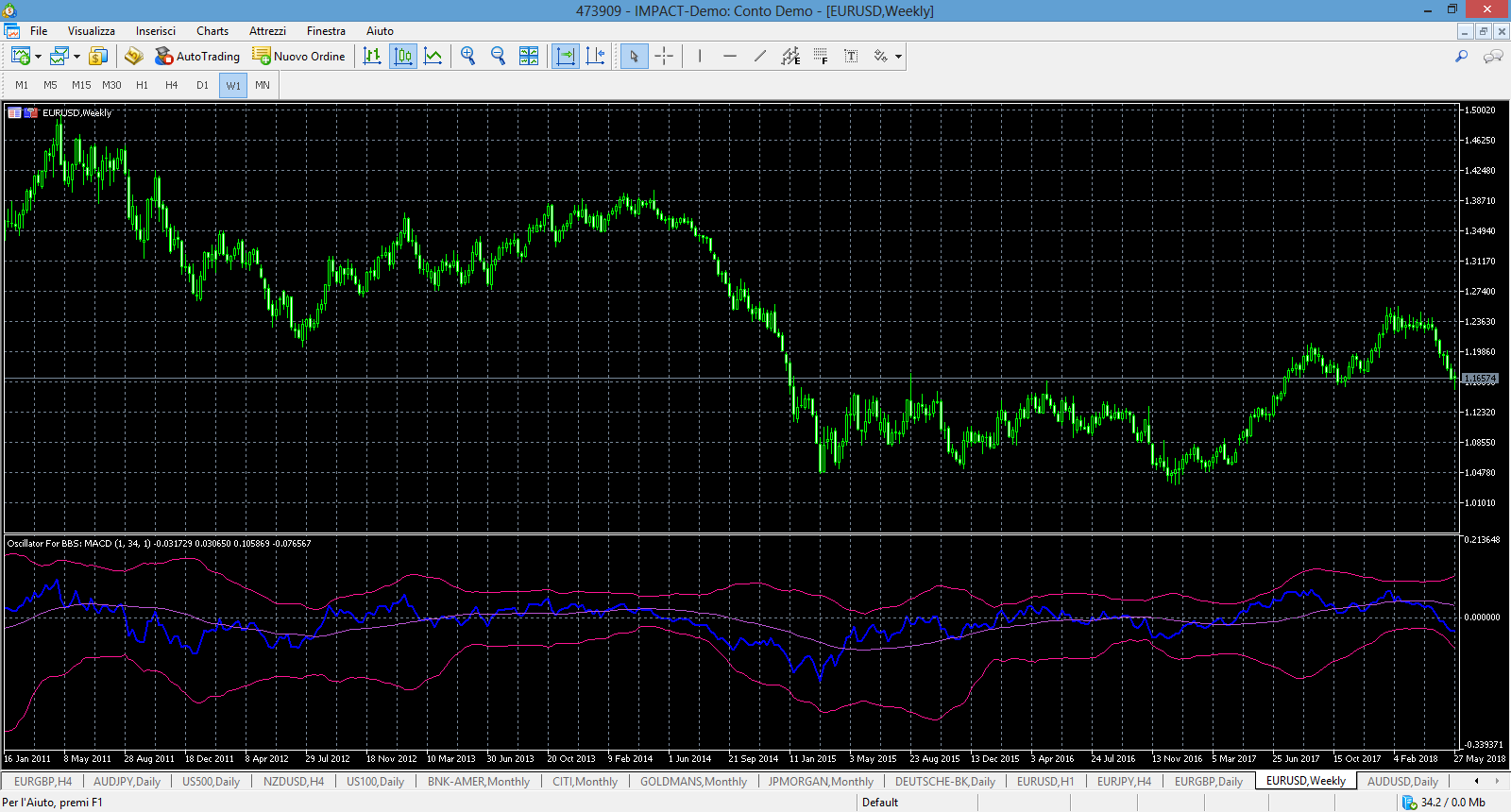The width and height of the screenshot is (1511, 812).
Task: Switch to the EURGBP,H4 chart tab
Action: point(42,782)
